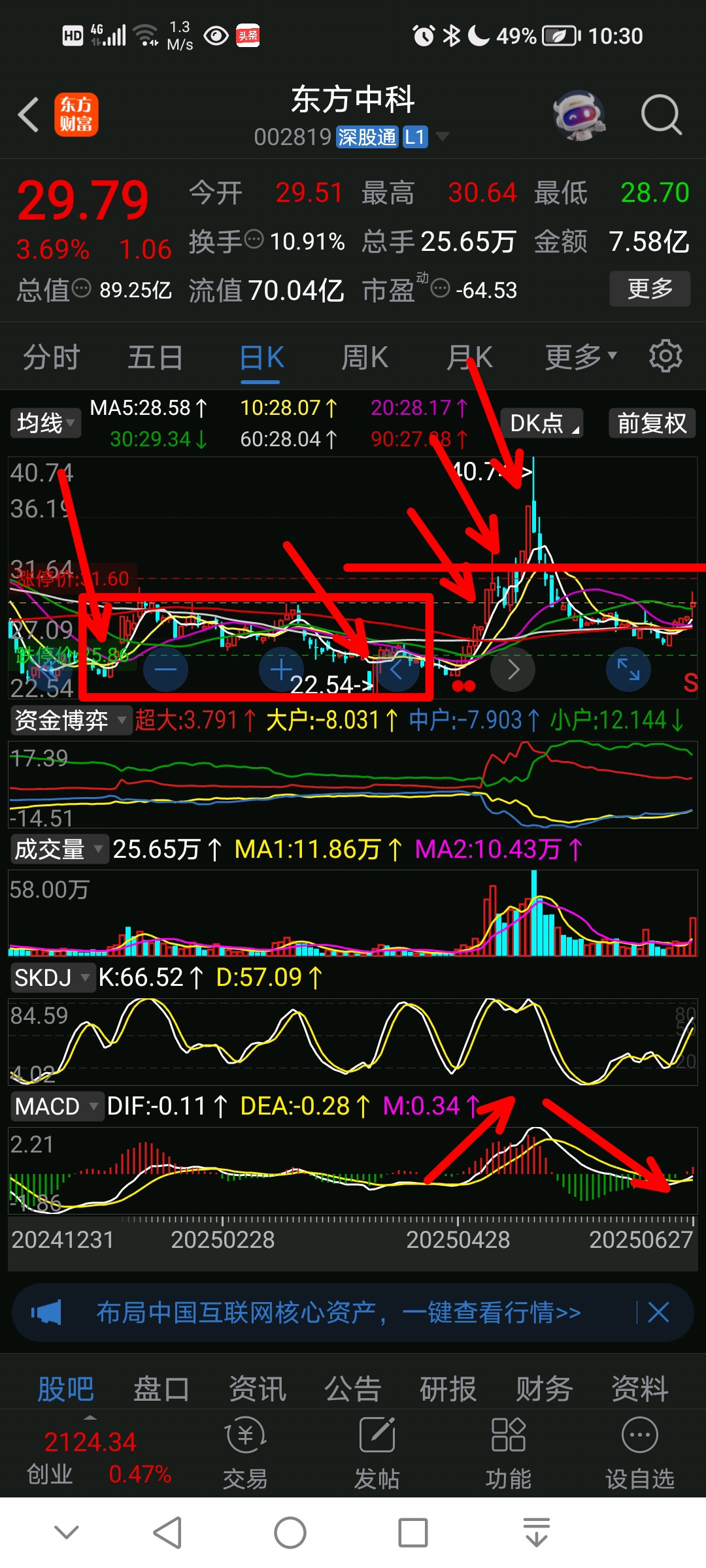
Task: Tap the 市盈 info icon
Action: tap(441, 287)
